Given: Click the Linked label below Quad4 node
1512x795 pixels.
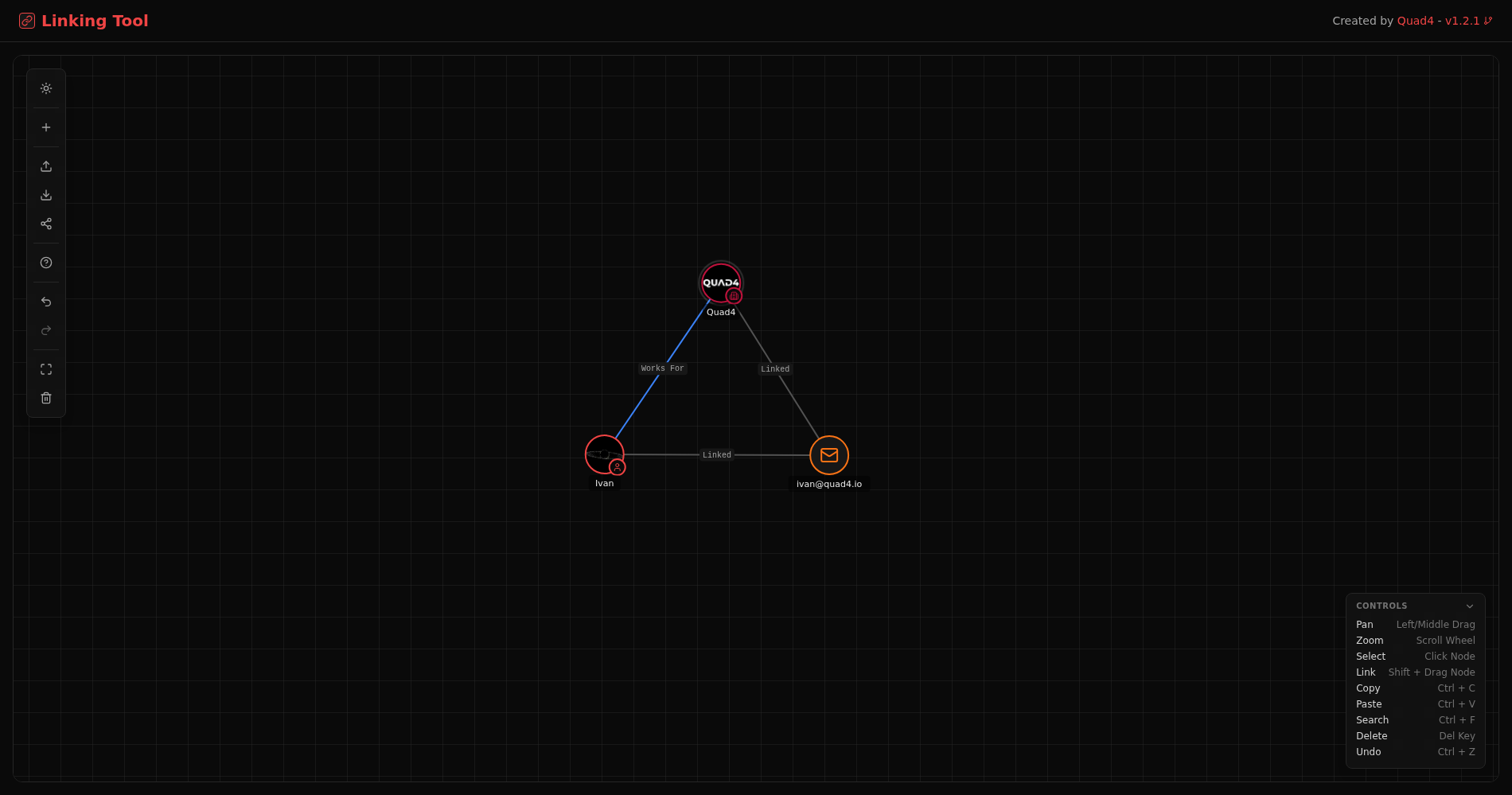Looking at the screenshot, I should click(x=774, y=368).
